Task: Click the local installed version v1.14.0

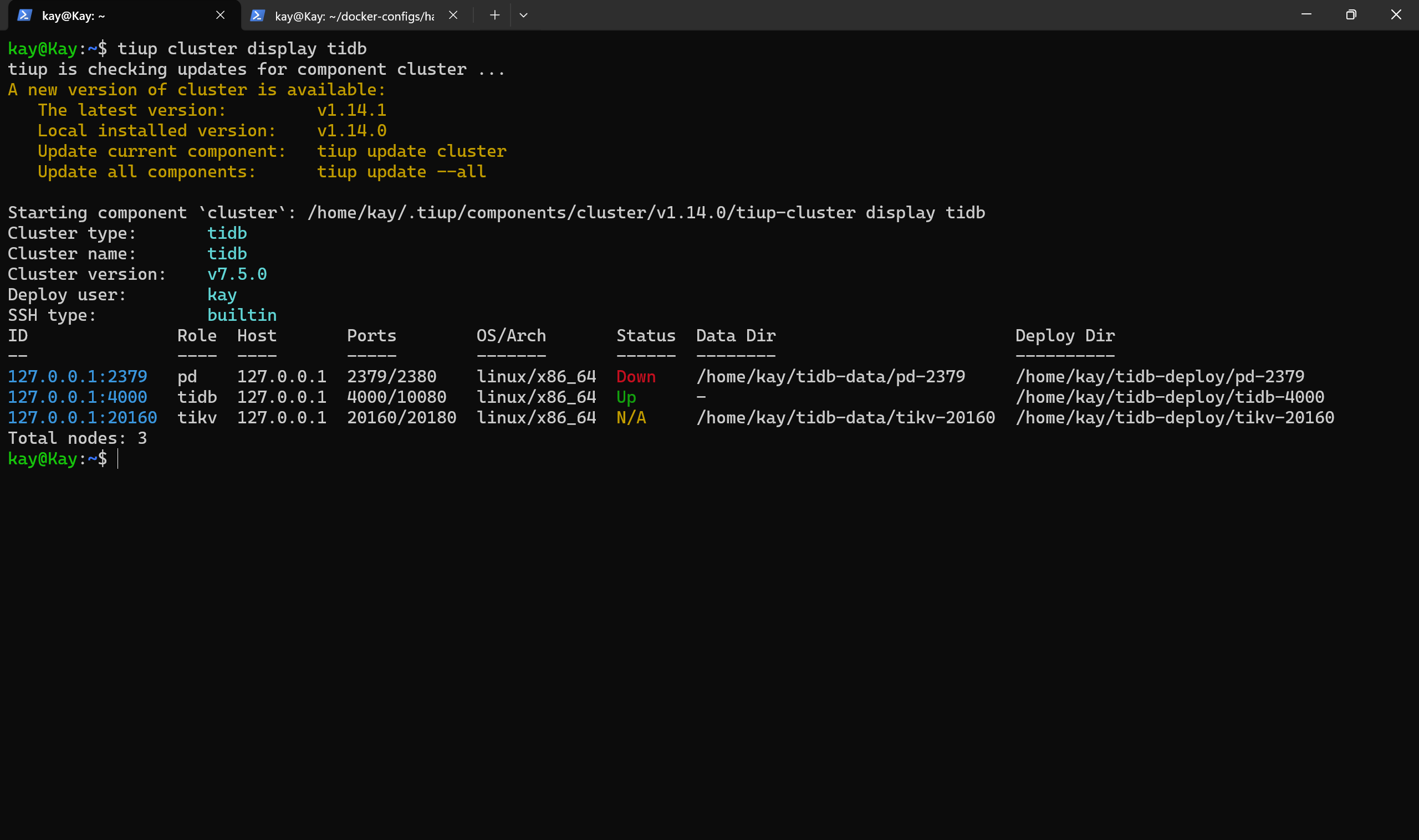Action: (351, 130)
